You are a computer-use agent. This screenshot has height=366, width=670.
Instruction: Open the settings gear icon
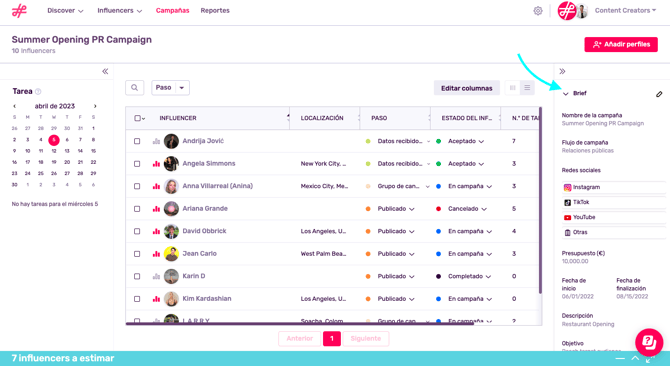(538, 11)
